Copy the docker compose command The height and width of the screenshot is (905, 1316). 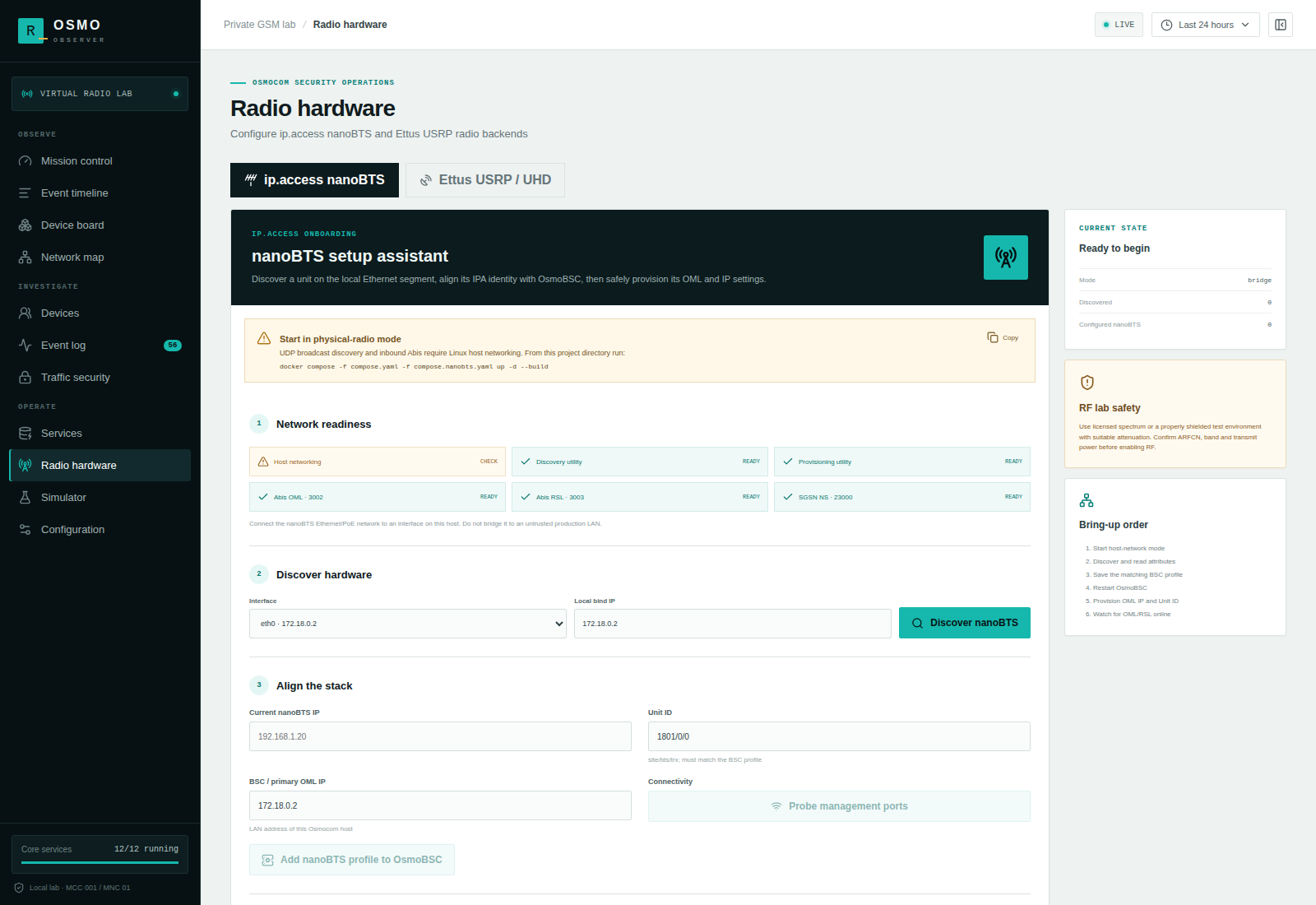pos(1003,337)
